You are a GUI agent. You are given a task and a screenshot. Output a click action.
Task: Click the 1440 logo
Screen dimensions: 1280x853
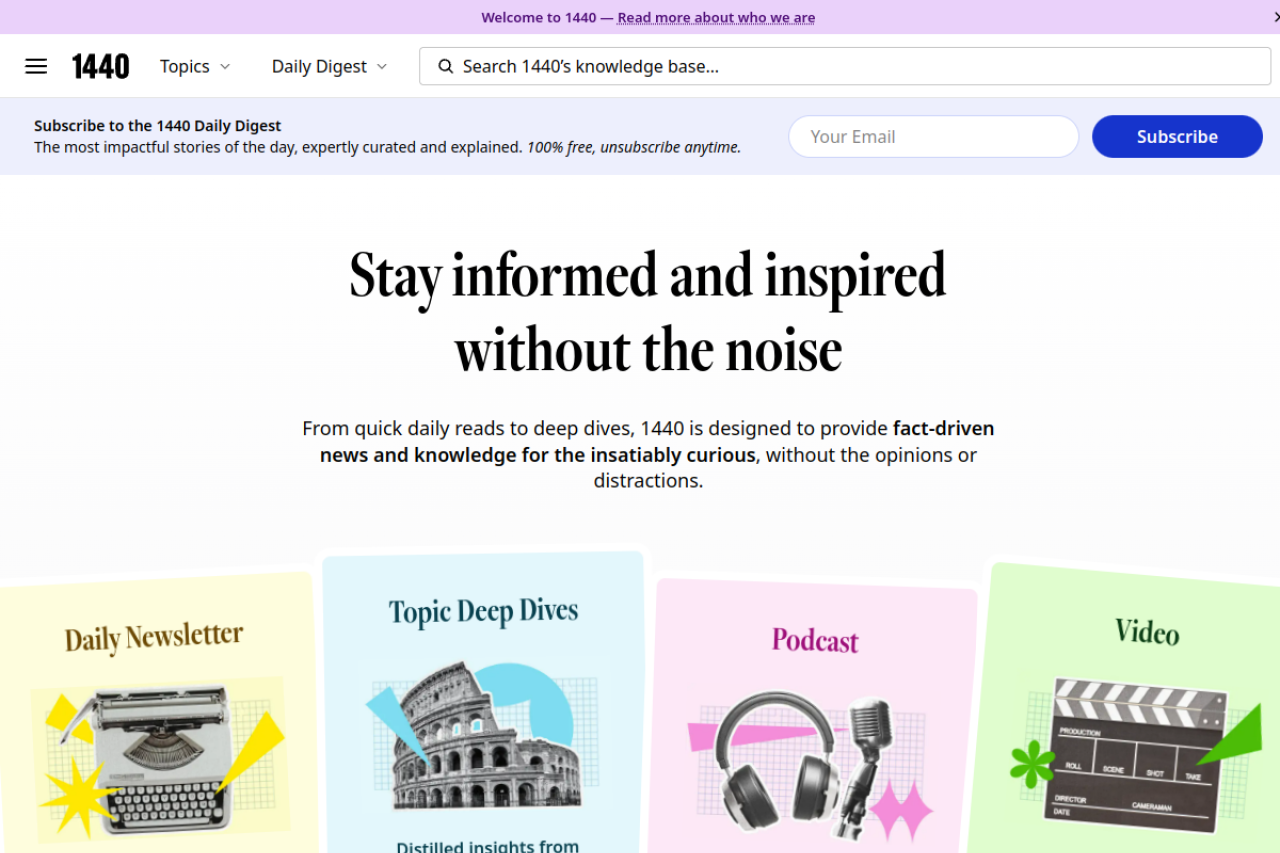pyautogui.click(x=100, y=66)
